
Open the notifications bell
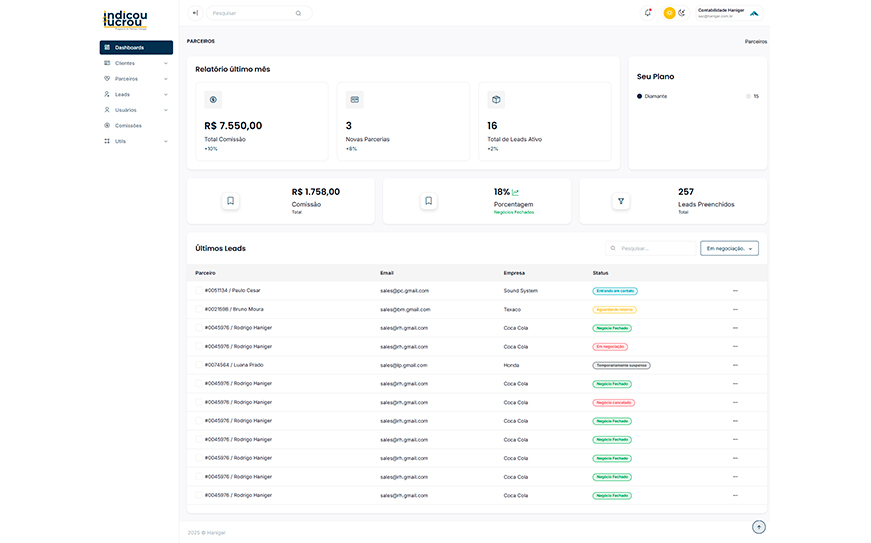point(648,13)
